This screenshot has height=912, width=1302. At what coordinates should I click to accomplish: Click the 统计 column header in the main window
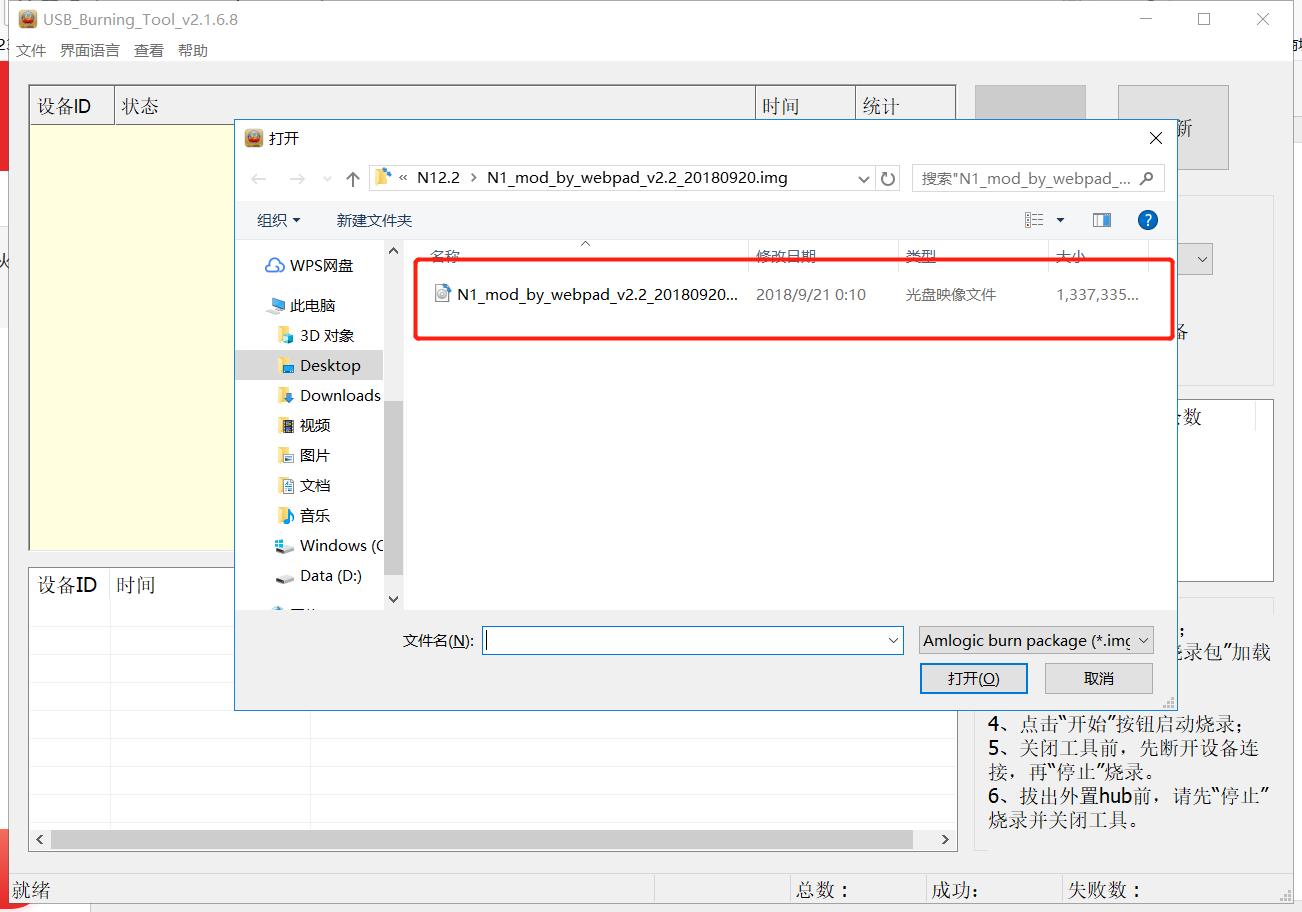tap(905, 106)
